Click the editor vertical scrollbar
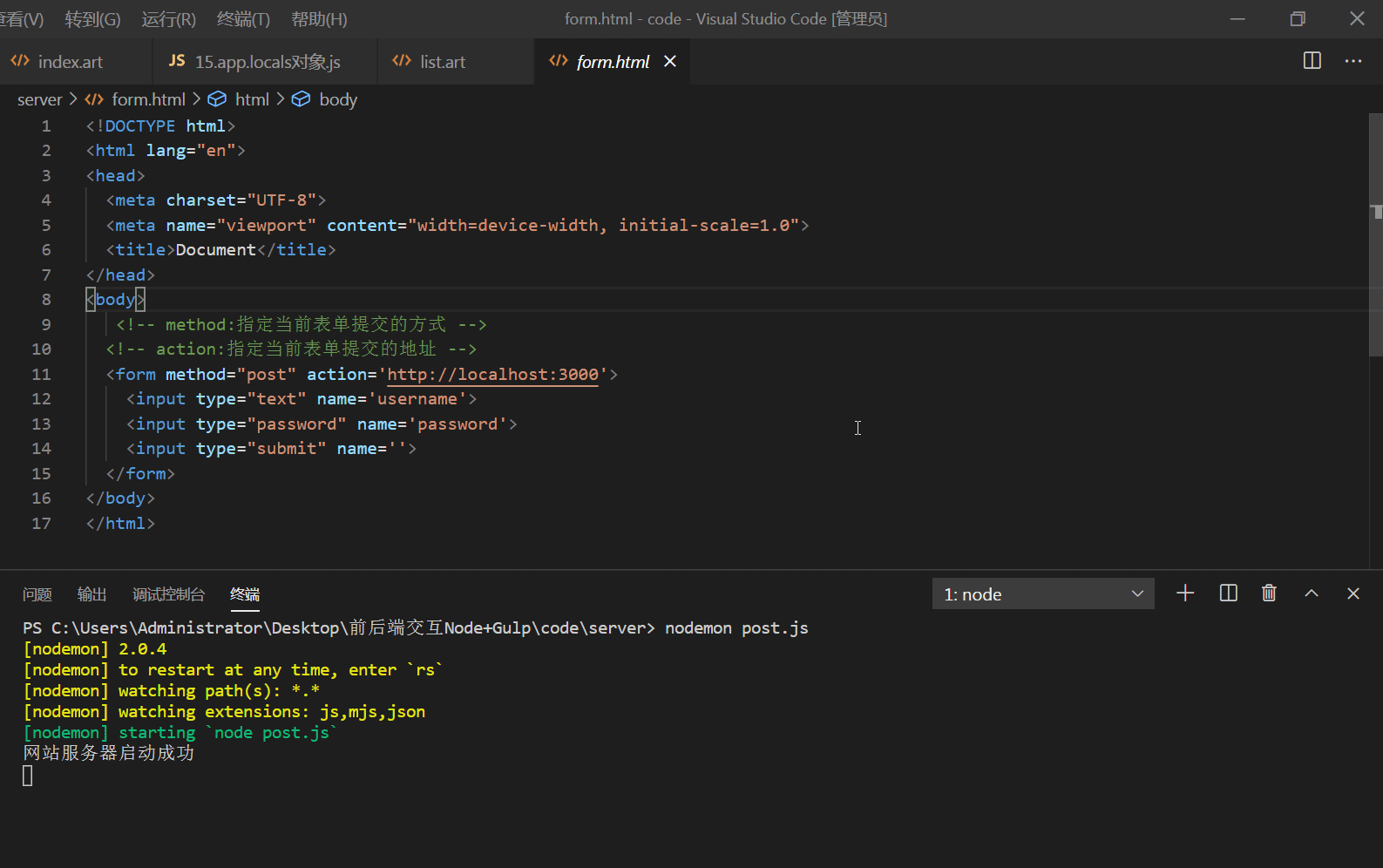Screen dimensions: 1383x868 [1375, 235]
